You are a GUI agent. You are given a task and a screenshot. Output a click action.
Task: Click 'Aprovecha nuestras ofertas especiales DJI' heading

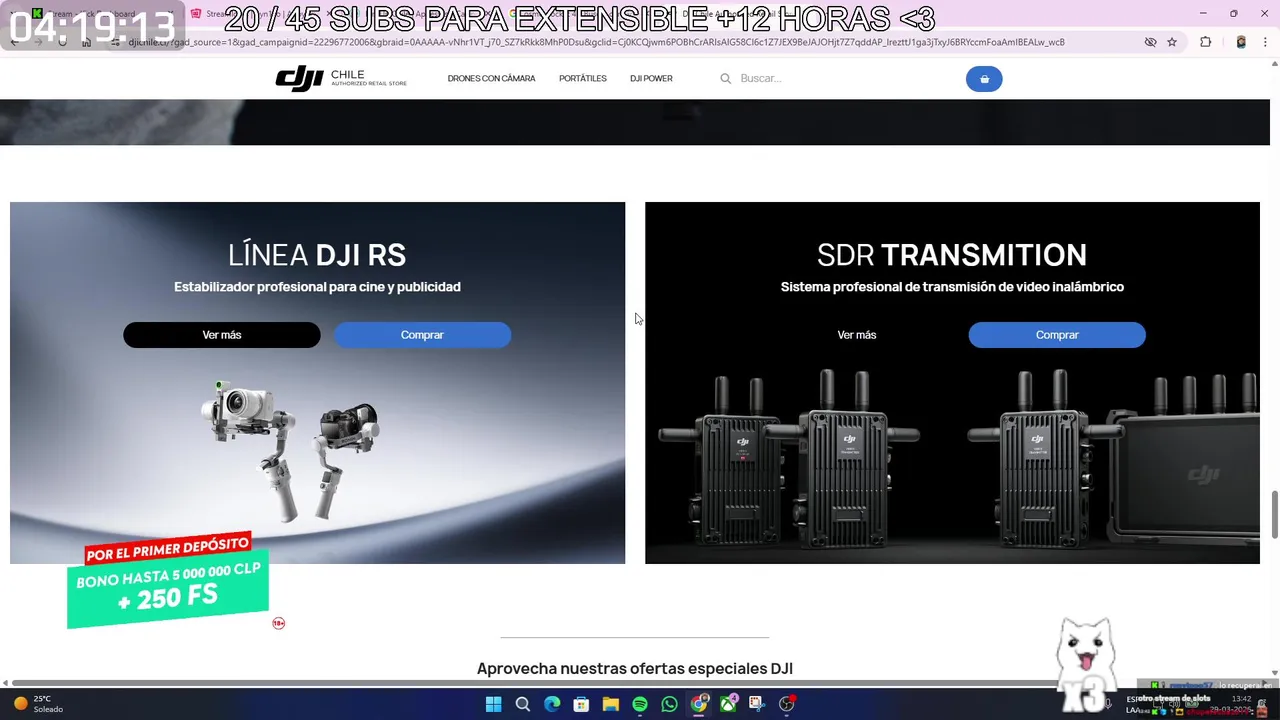click(x=635, y=669)
